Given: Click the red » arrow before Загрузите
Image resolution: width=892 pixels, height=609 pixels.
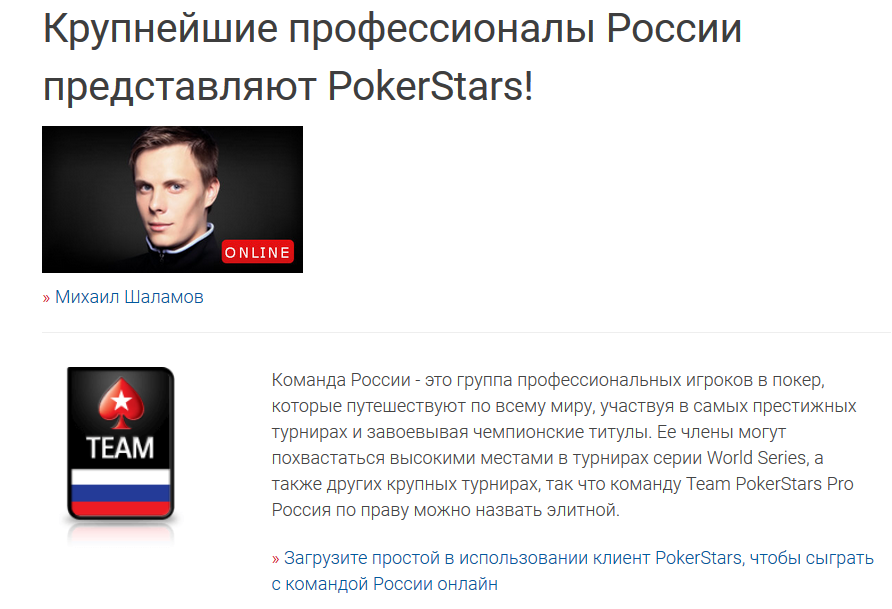Looking at the screenshot, I should click(x=275, y=559).
